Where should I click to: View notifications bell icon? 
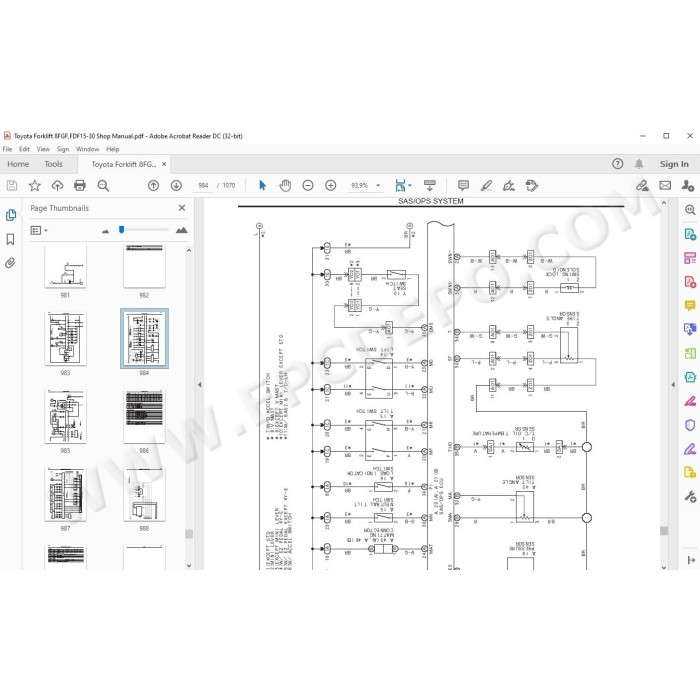(639, 164)
